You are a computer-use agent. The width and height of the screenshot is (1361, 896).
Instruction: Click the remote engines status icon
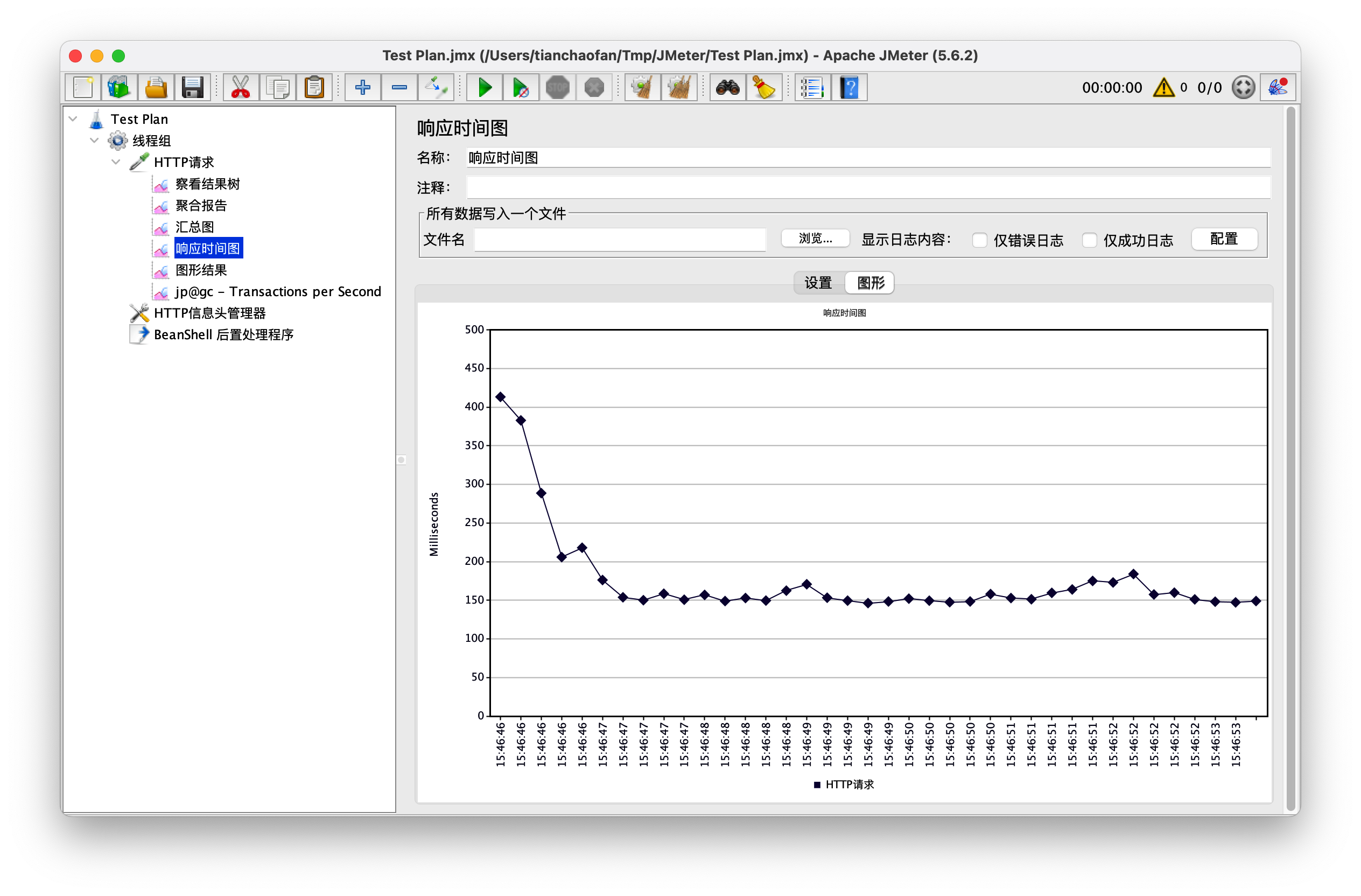click(x=1243, y=88)
